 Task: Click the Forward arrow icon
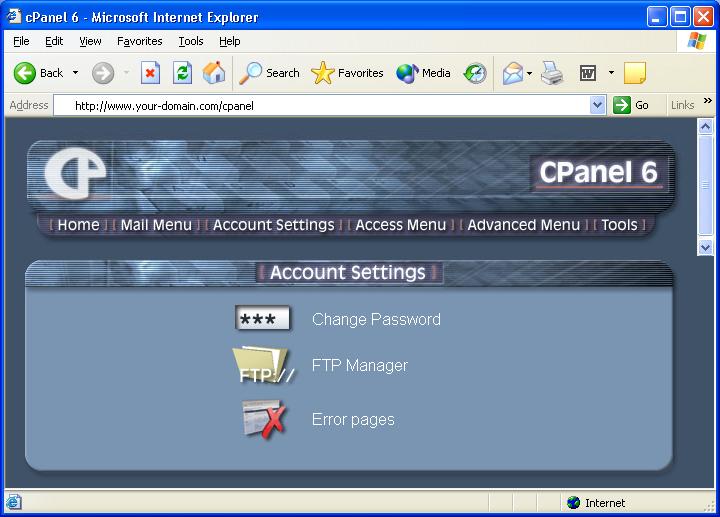[x=103, y=73]
